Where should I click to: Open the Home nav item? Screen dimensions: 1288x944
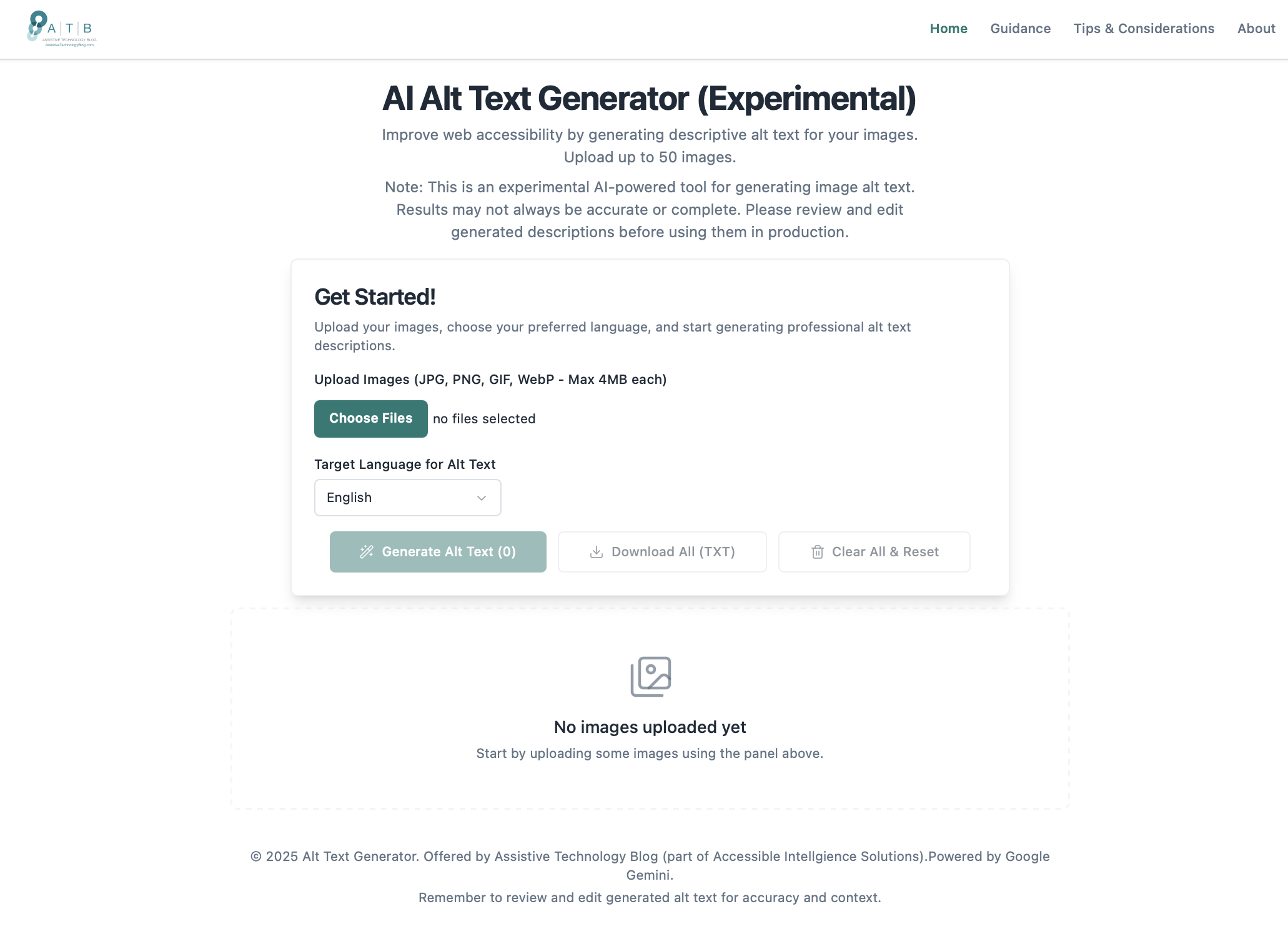[948, 29]
